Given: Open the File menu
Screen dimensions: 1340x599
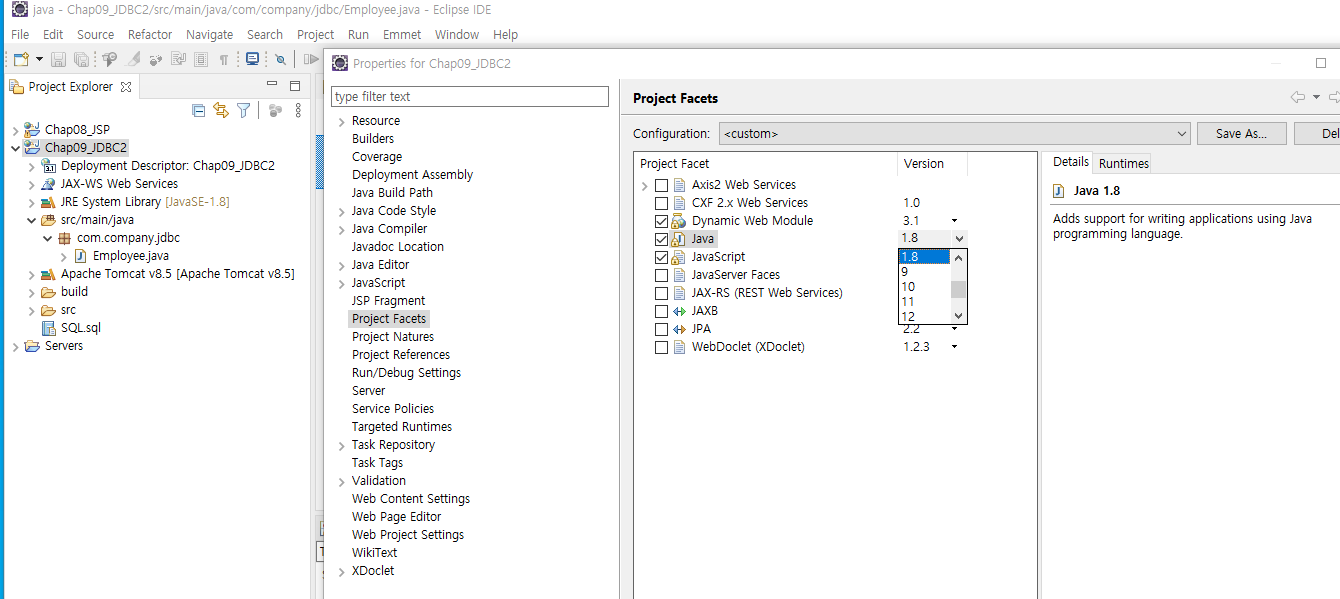Looking at the screenshot, I should pos(20,34).
